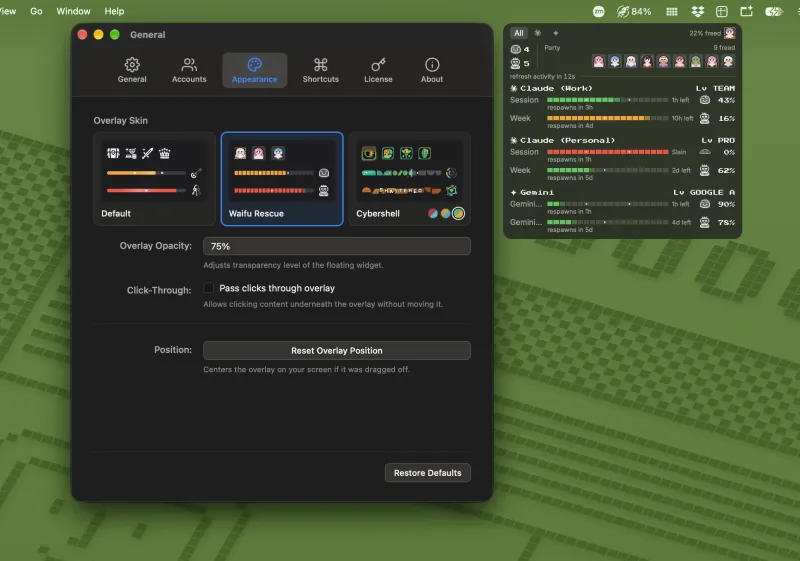This screenshot has height=561, width=800.
Task: Click the crown icon in Default skin preview
Action: click(x=164, y=153)
